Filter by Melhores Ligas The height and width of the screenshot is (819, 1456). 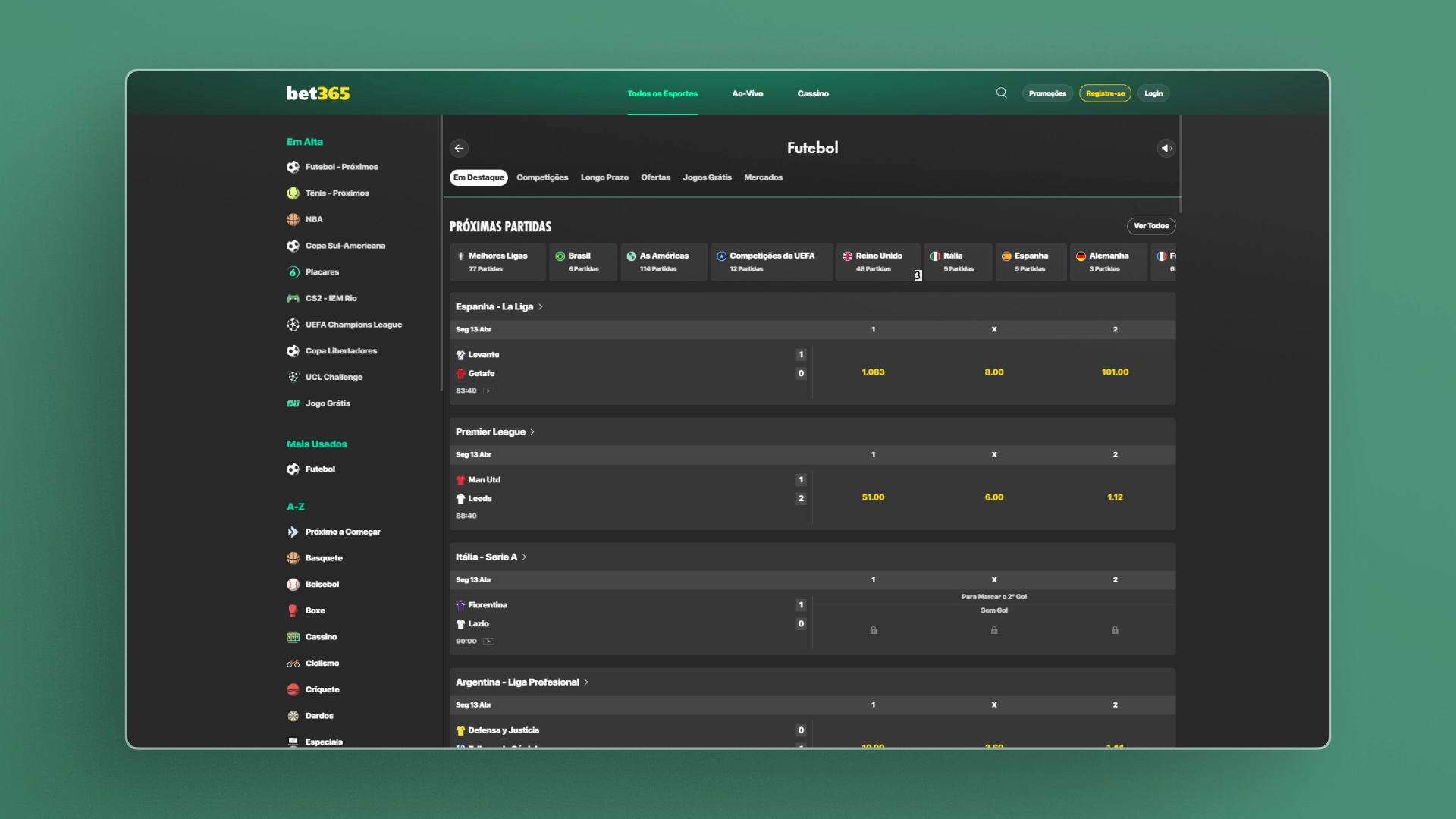[x=497, y=262]
